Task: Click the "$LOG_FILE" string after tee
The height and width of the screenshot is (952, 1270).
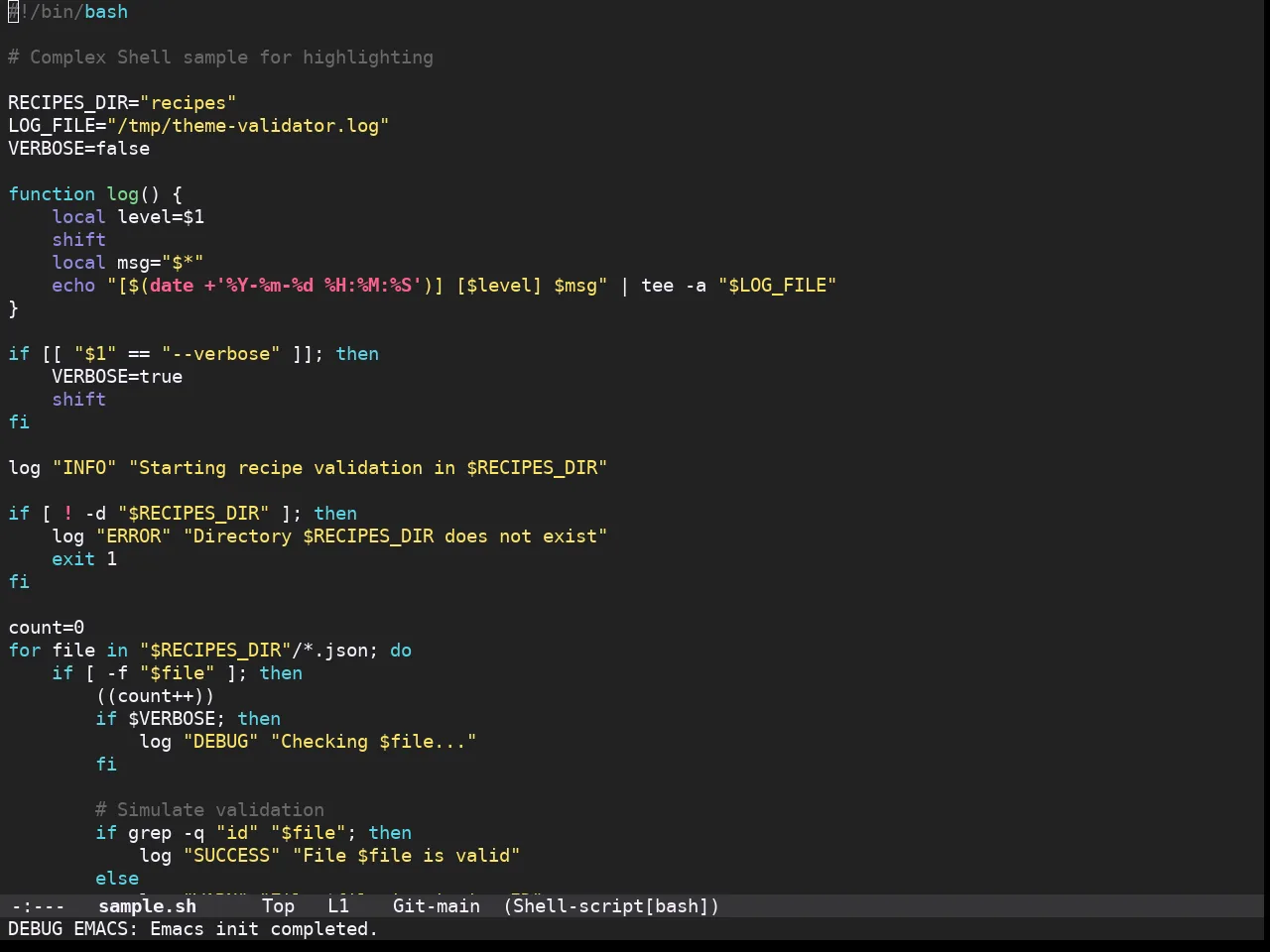Action: point(778,286)
